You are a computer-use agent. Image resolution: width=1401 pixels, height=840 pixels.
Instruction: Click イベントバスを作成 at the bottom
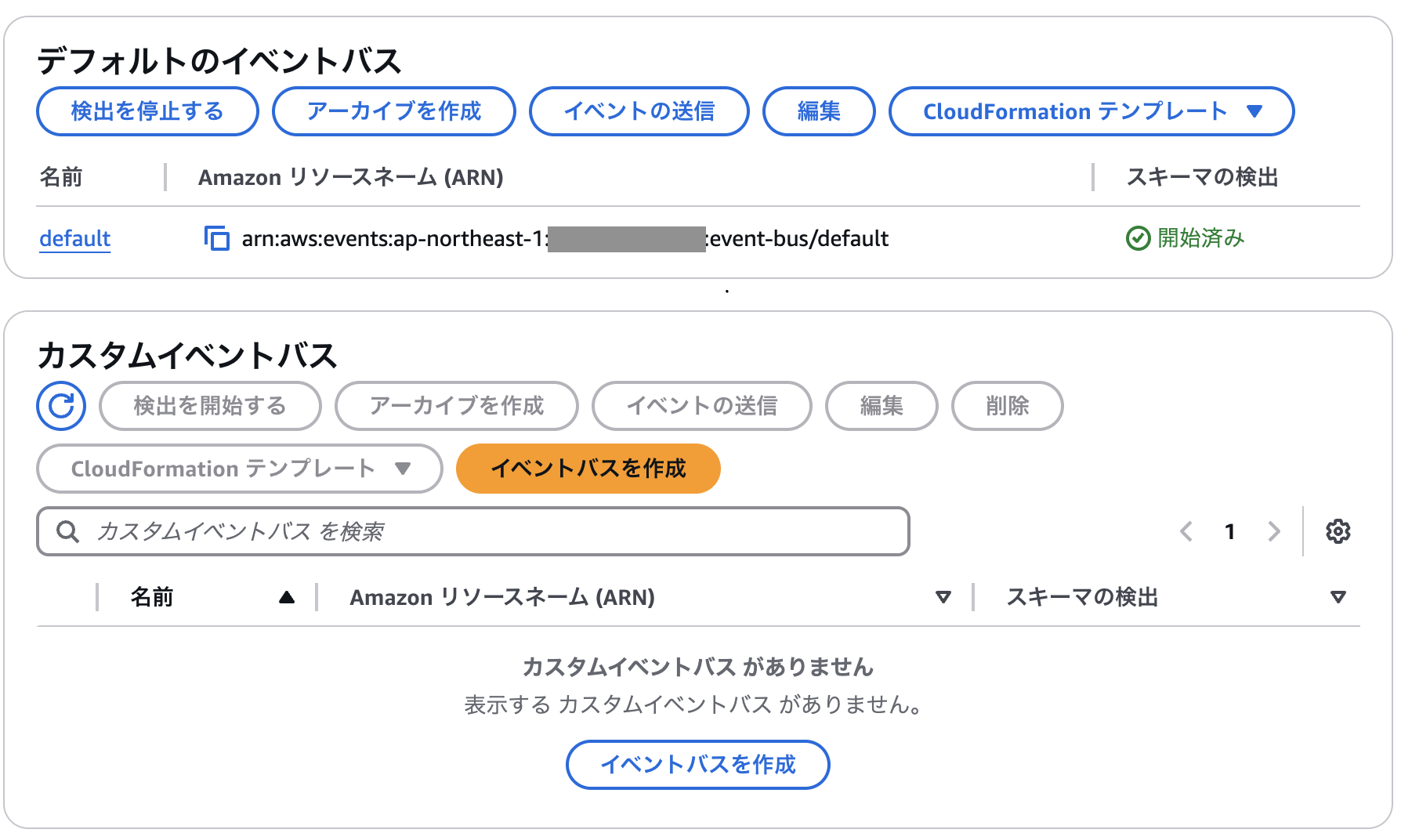click(x=697, y=765)
